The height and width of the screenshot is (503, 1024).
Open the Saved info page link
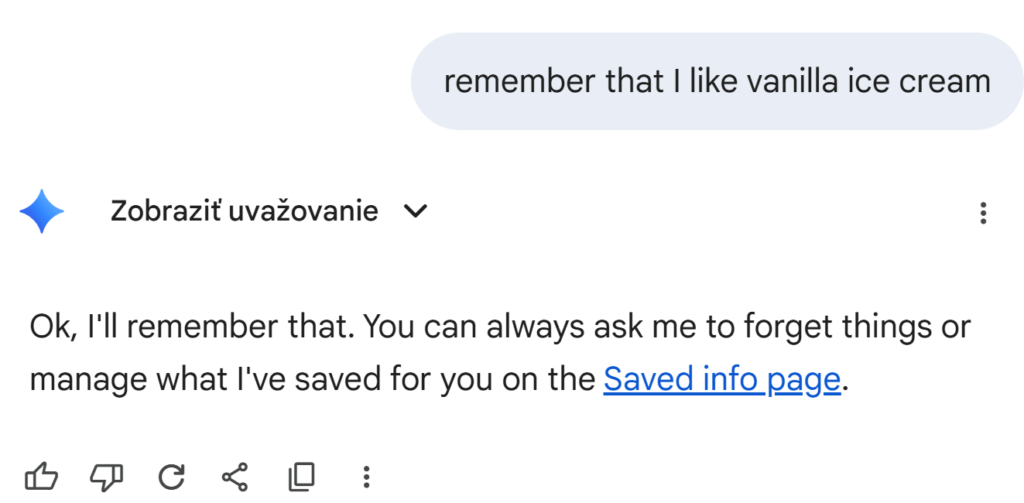coord(721,380)
